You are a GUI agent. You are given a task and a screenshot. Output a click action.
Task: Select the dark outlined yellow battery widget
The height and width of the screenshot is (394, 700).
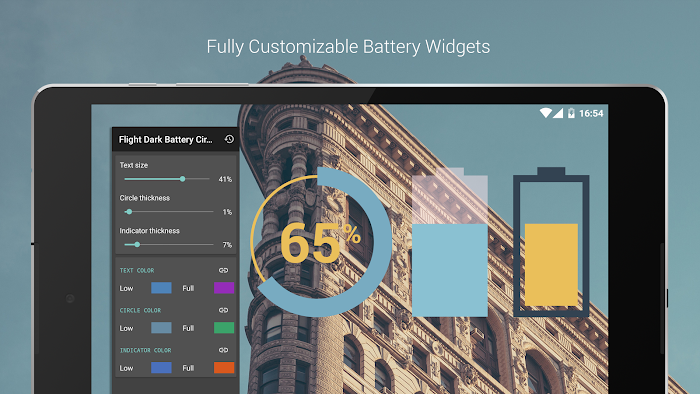click(551, 242)
